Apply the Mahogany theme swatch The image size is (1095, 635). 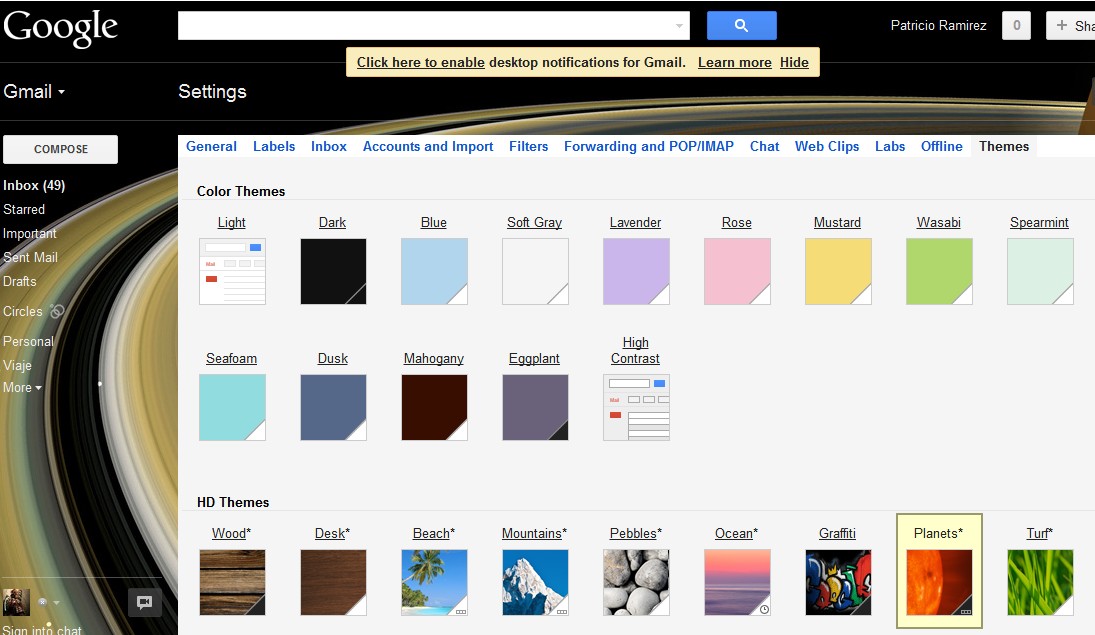point(434,407)
